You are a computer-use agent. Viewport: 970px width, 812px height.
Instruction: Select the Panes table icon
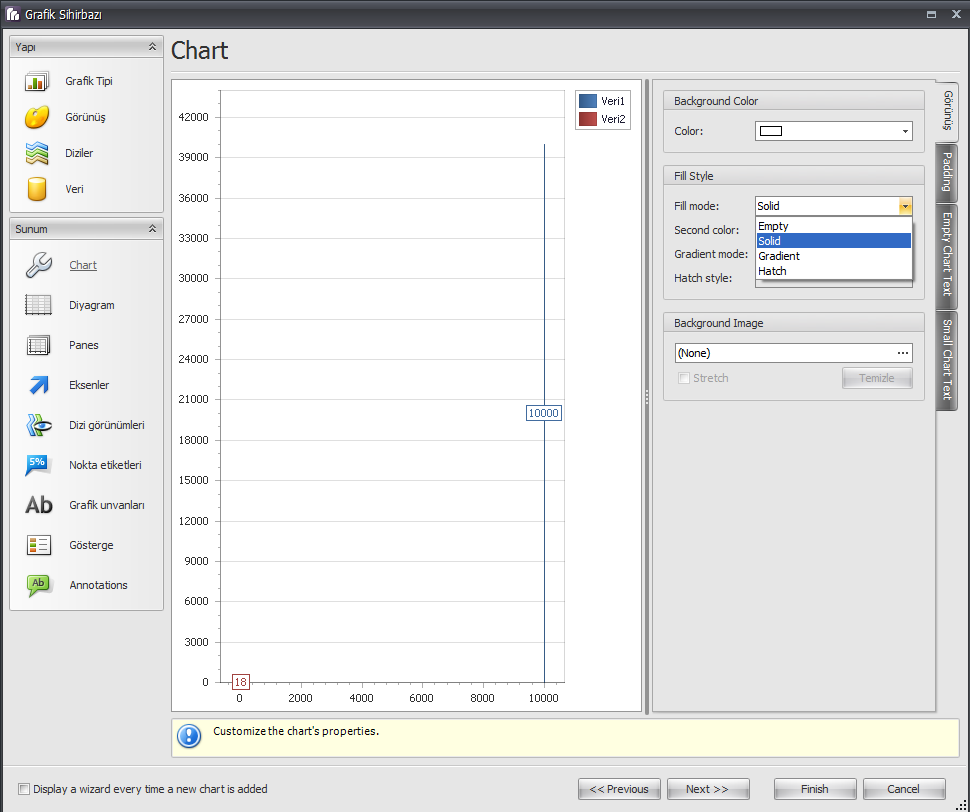click(38, 345)
